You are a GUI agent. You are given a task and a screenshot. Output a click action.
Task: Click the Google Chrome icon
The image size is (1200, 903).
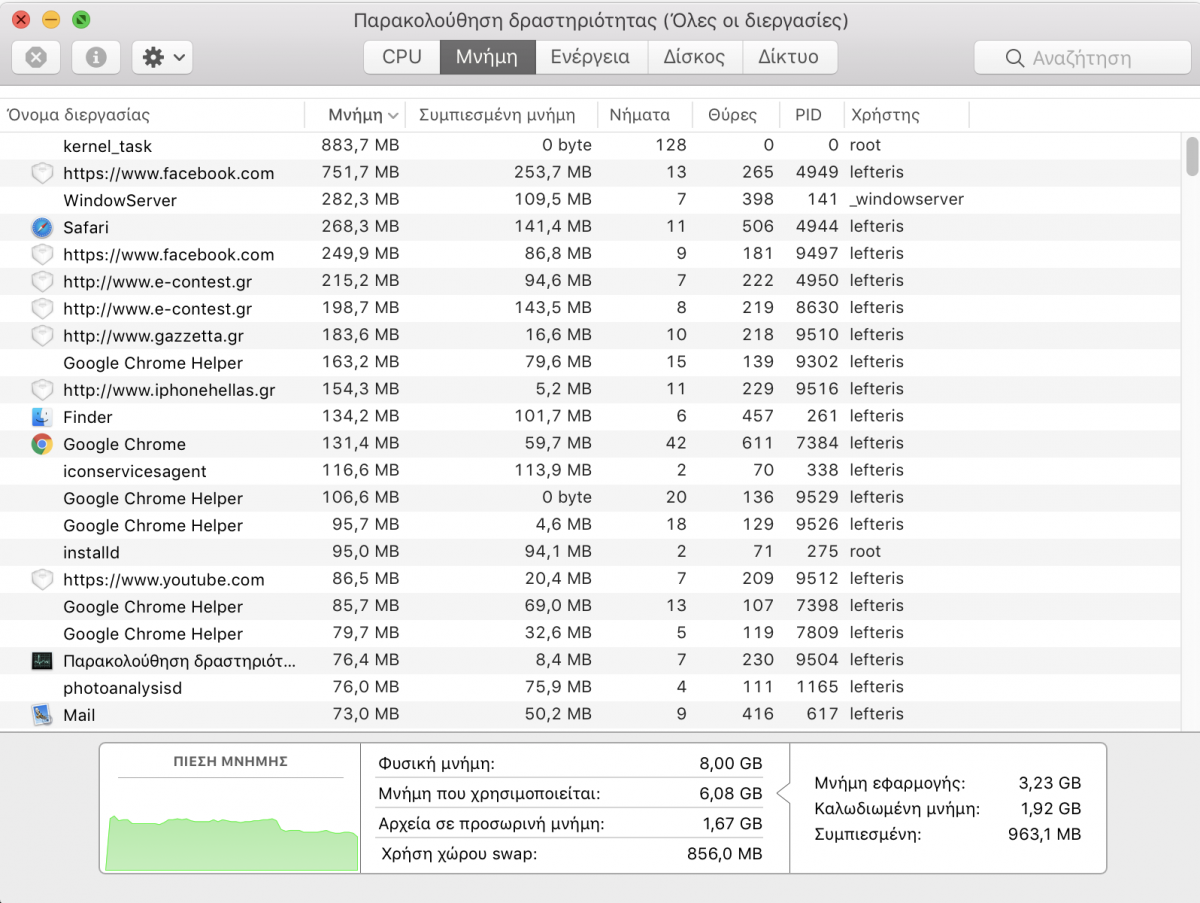click(x=42, y=444)
